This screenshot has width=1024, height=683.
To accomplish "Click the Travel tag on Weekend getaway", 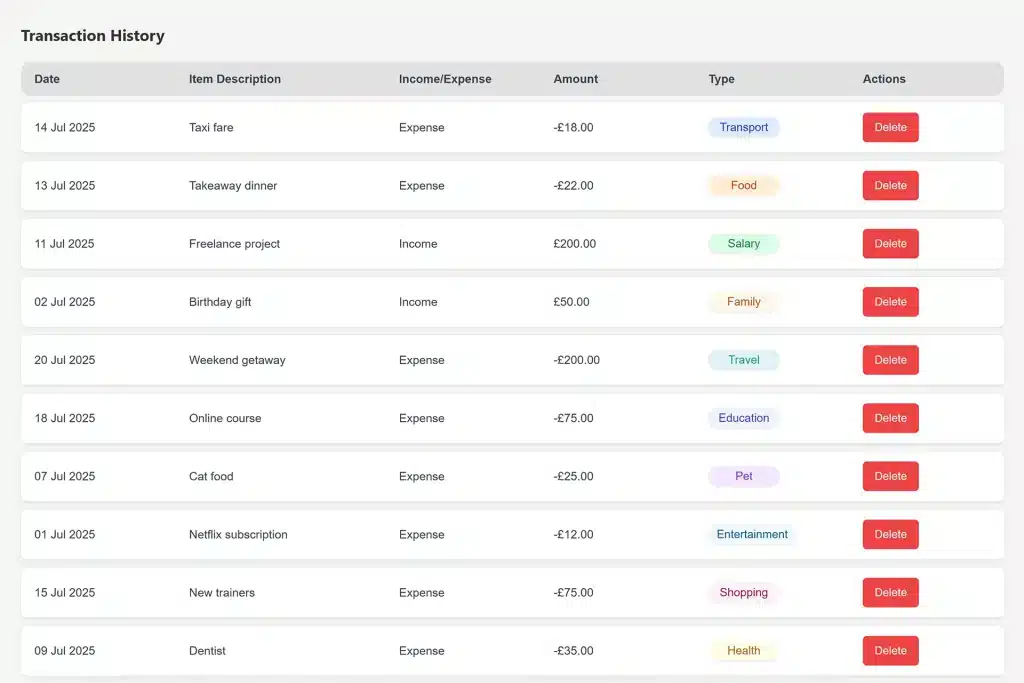I will (x=743, y=360).
